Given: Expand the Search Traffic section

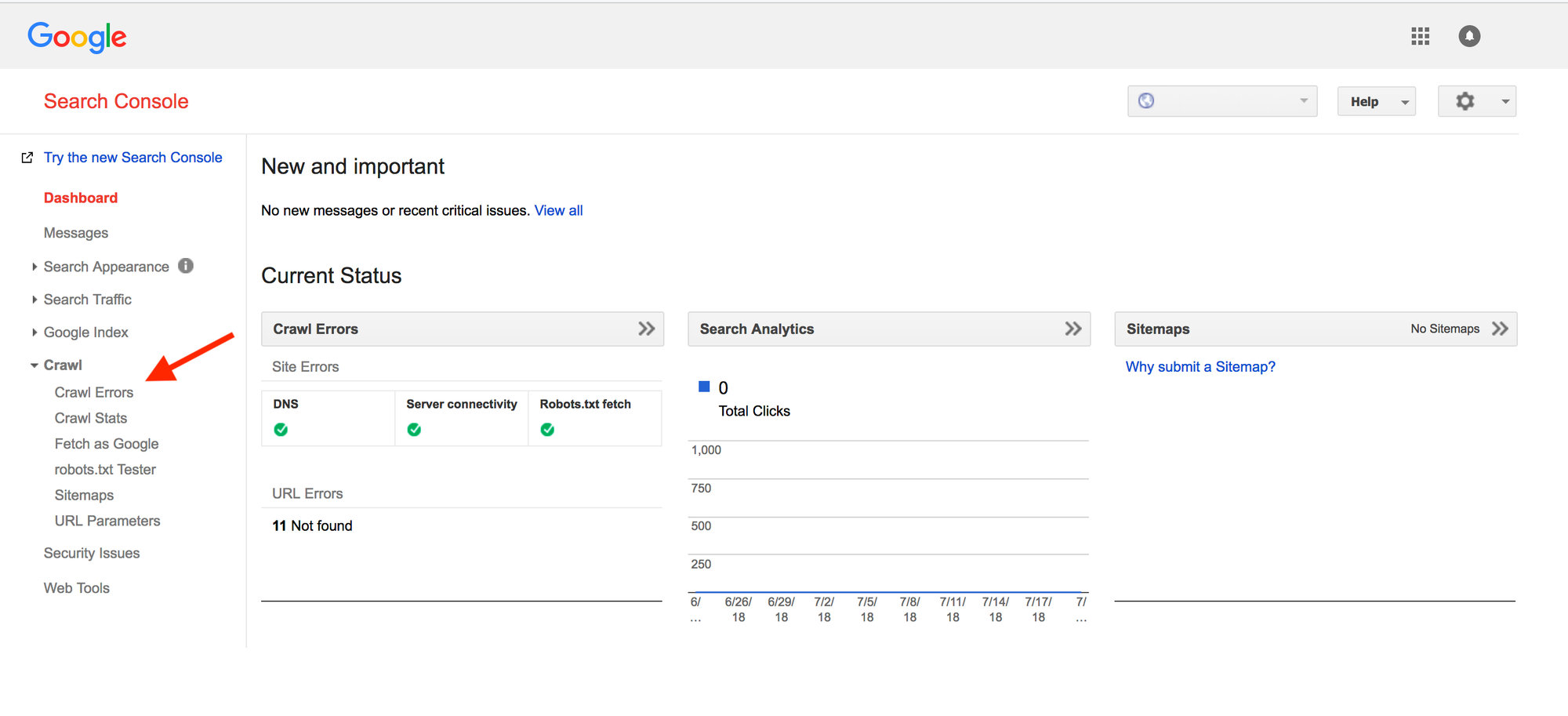Looking at the screenshot, I should click(87, 300).
